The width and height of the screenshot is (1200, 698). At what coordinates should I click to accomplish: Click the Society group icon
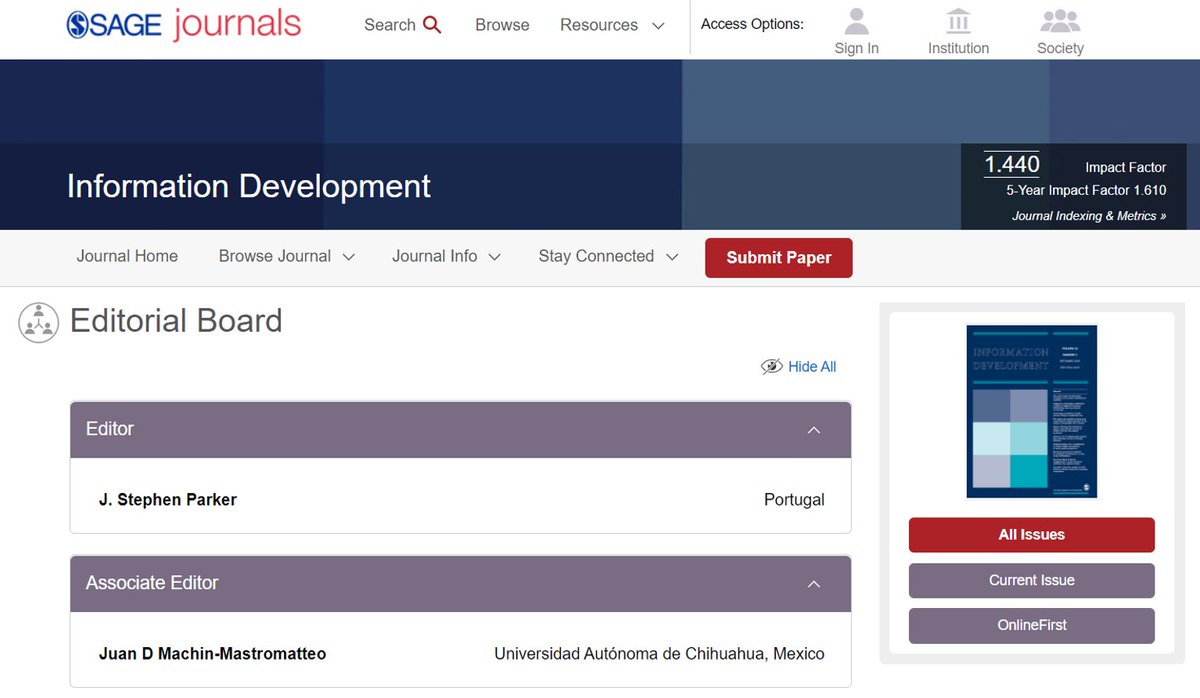1060,21
